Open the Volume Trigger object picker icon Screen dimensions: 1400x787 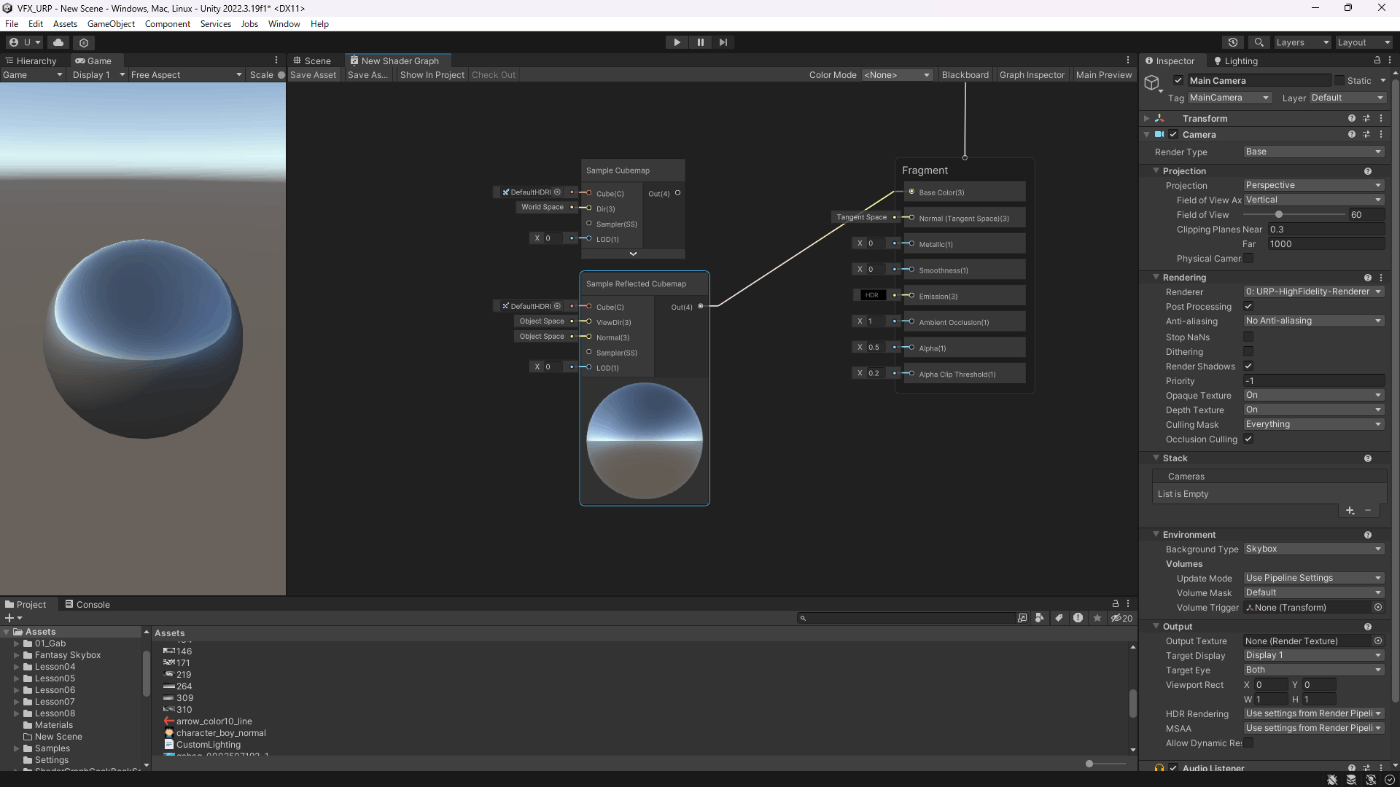click(1378, 607)
